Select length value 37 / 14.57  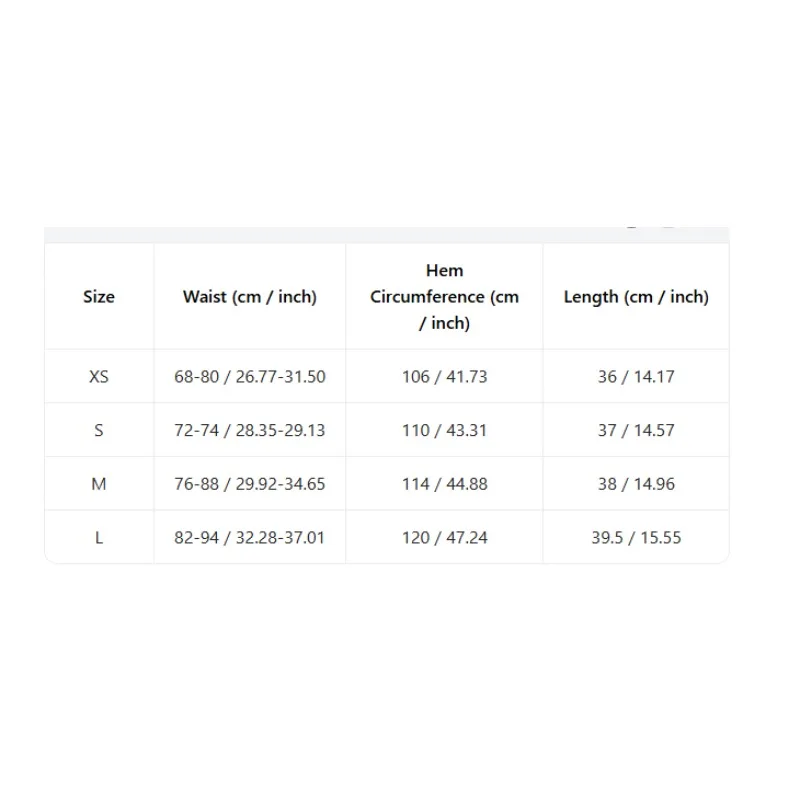coord(636,430)
